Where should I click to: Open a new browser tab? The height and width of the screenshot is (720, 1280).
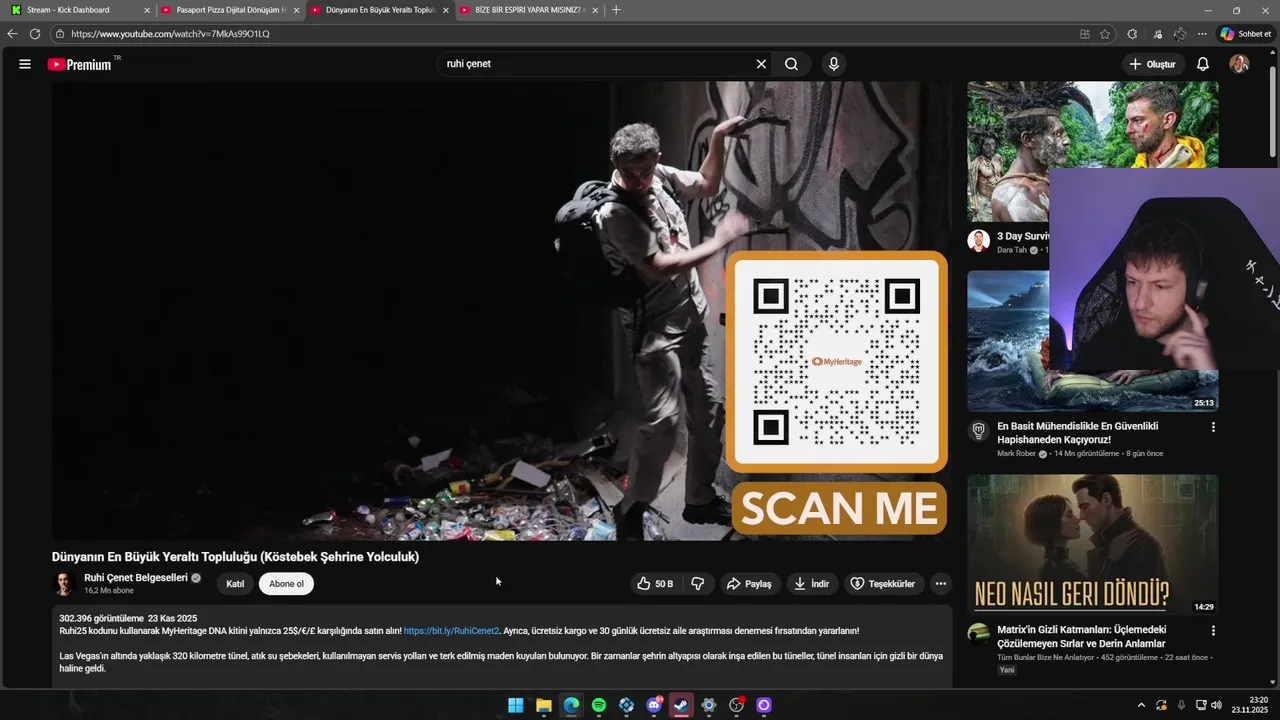coord(616,10)
